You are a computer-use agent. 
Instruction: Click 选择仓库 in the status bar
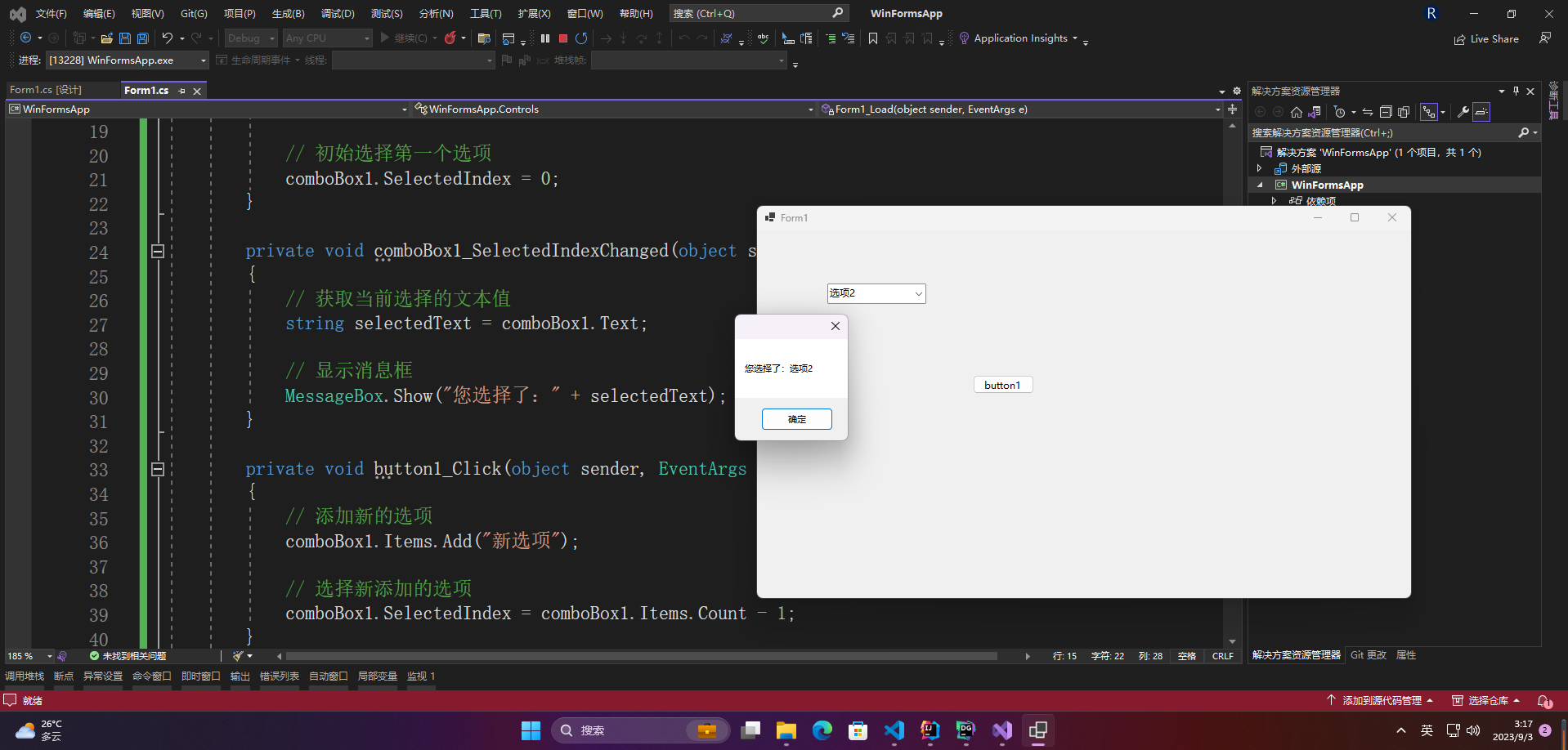1485,700
